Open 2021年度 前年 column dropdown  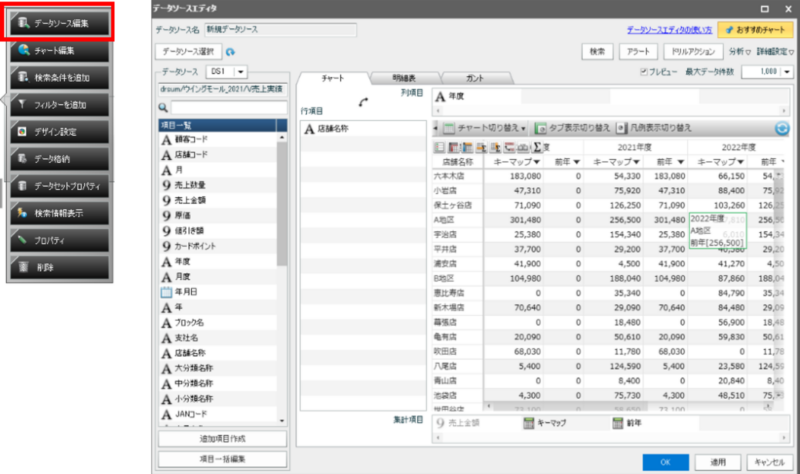681,162
